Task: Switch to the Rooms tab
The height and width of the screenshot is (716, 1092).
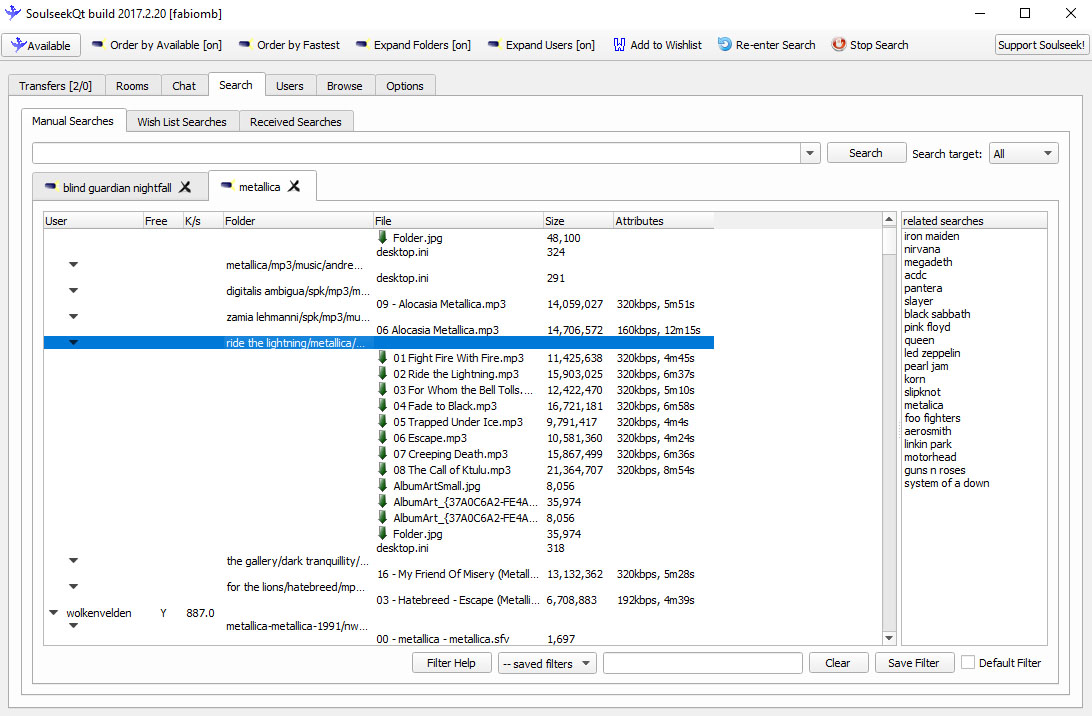Action: (132, 86)
